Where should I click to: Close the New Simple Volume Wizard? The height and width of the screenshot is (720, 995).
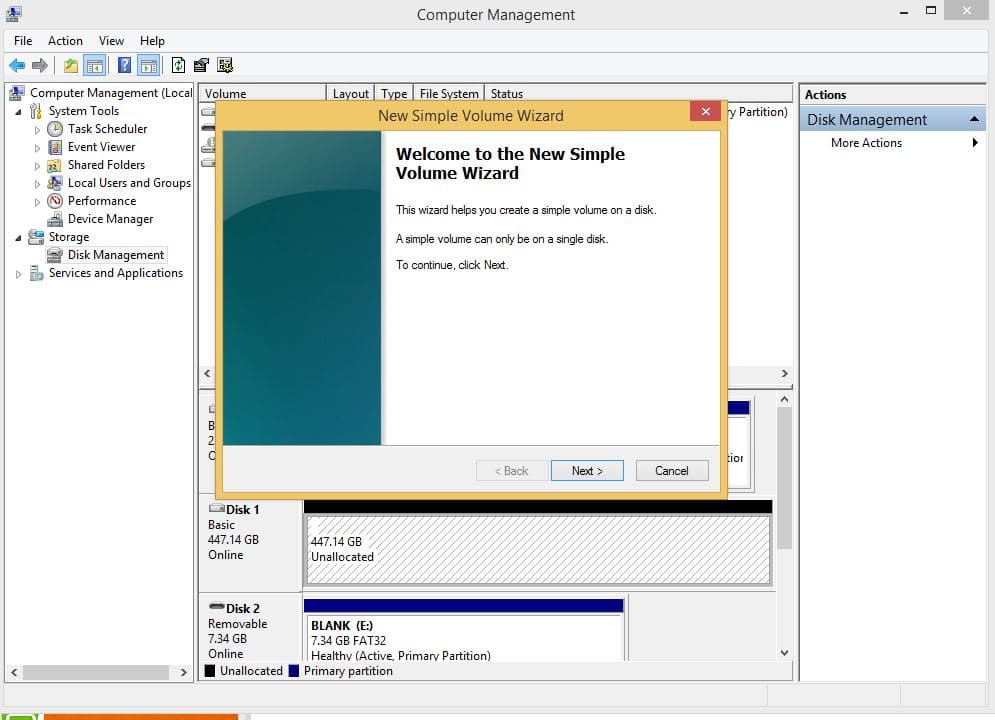click(705, 112)
